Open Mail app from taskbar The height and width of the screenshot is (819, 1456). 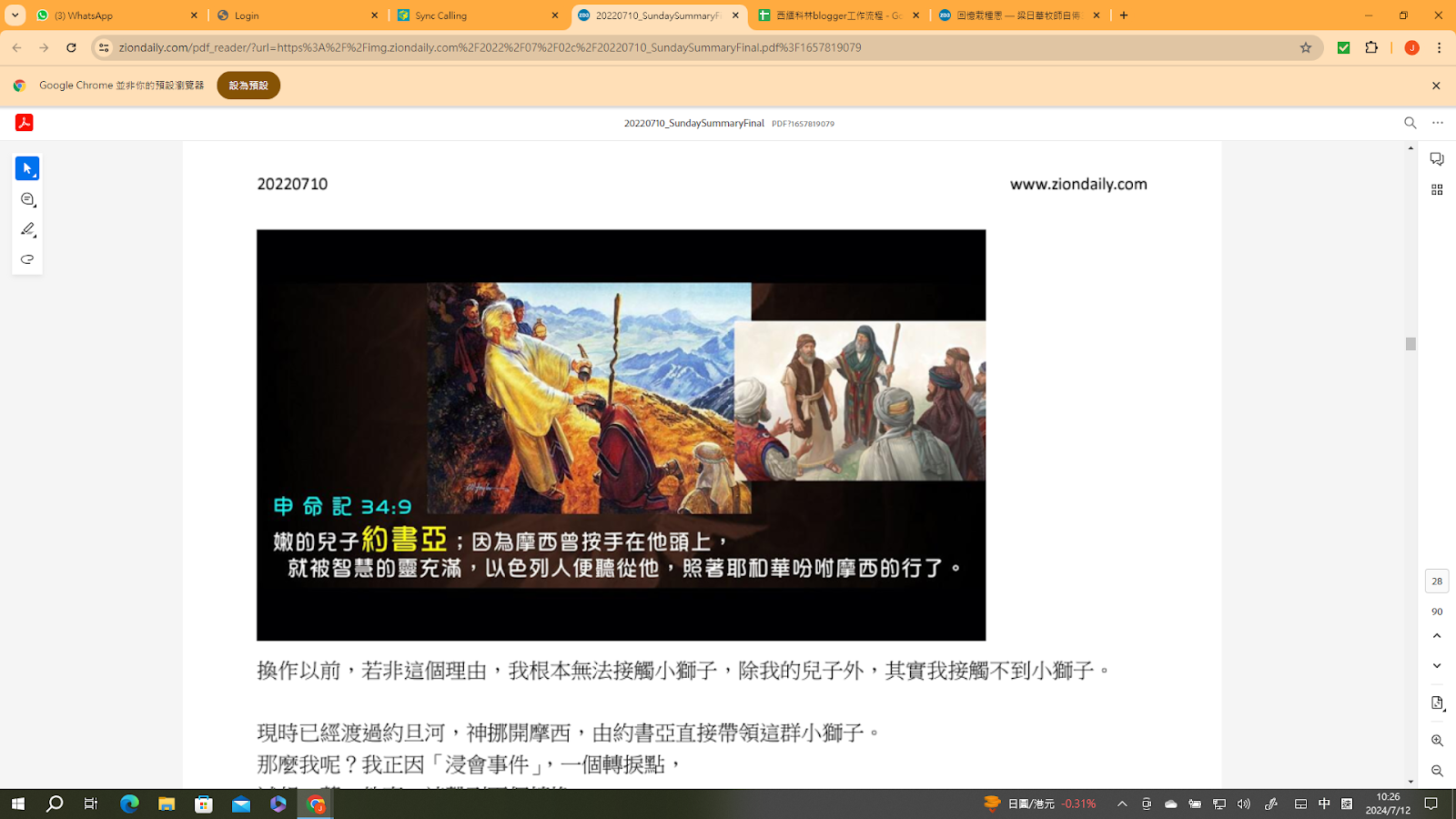[241, 804]
